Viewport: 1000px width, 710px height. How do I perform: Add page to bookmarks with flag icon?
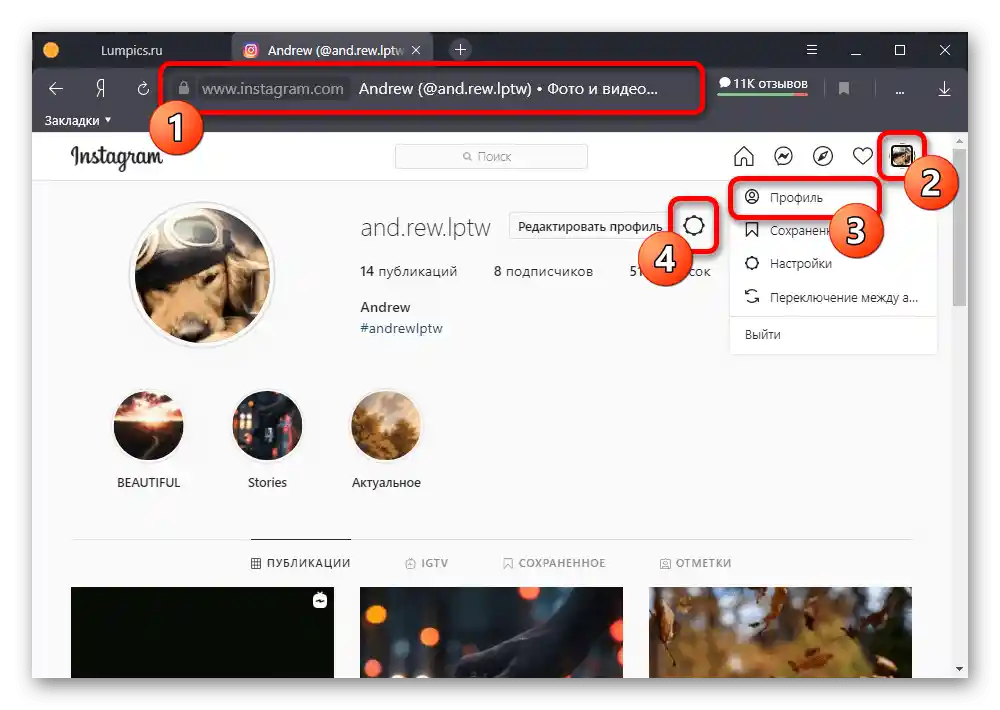pyautogui.click(x=844, y=89)
